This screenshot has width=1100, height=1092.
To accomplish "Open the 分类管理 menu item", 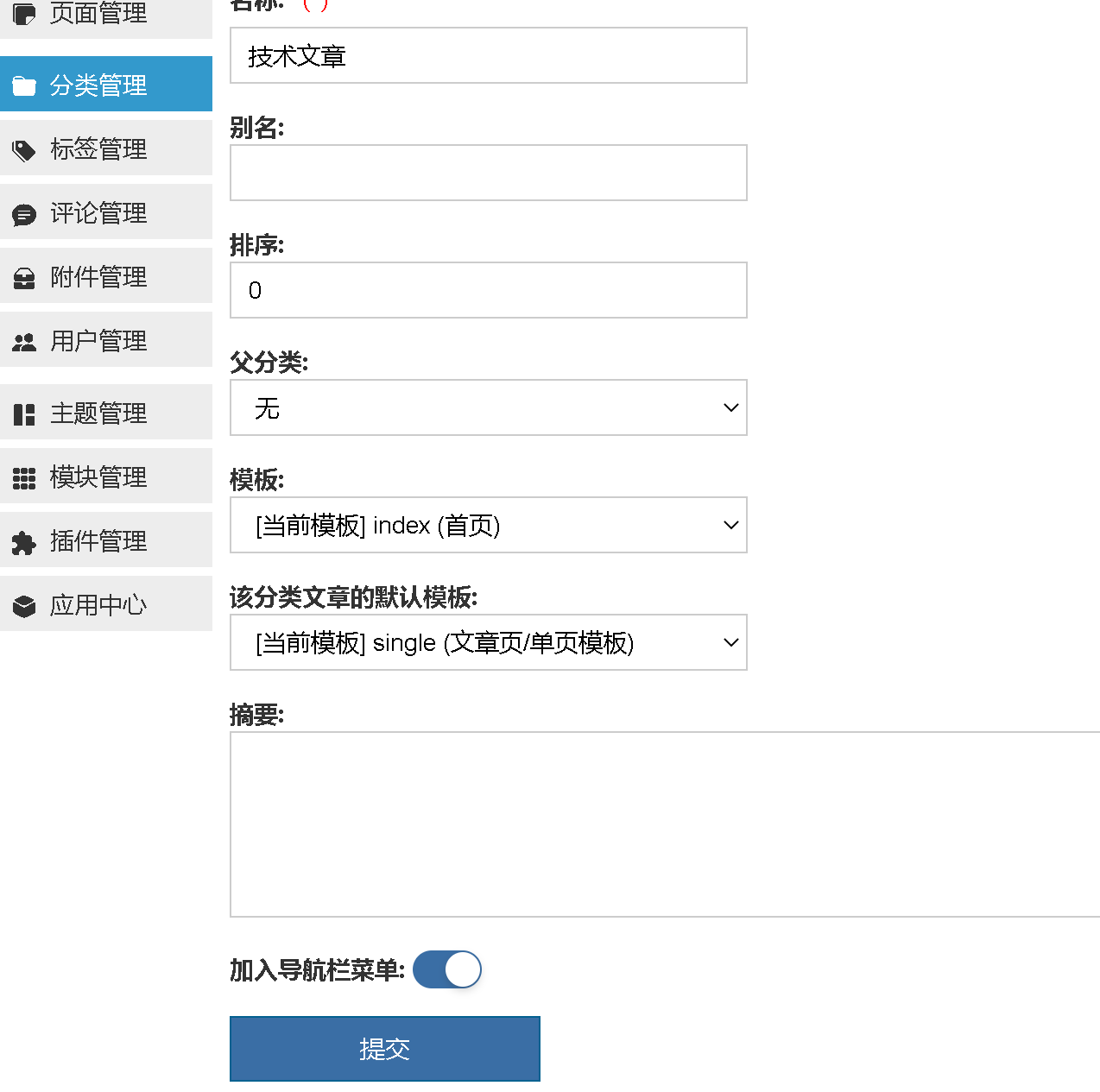I will tap(106, 84).
